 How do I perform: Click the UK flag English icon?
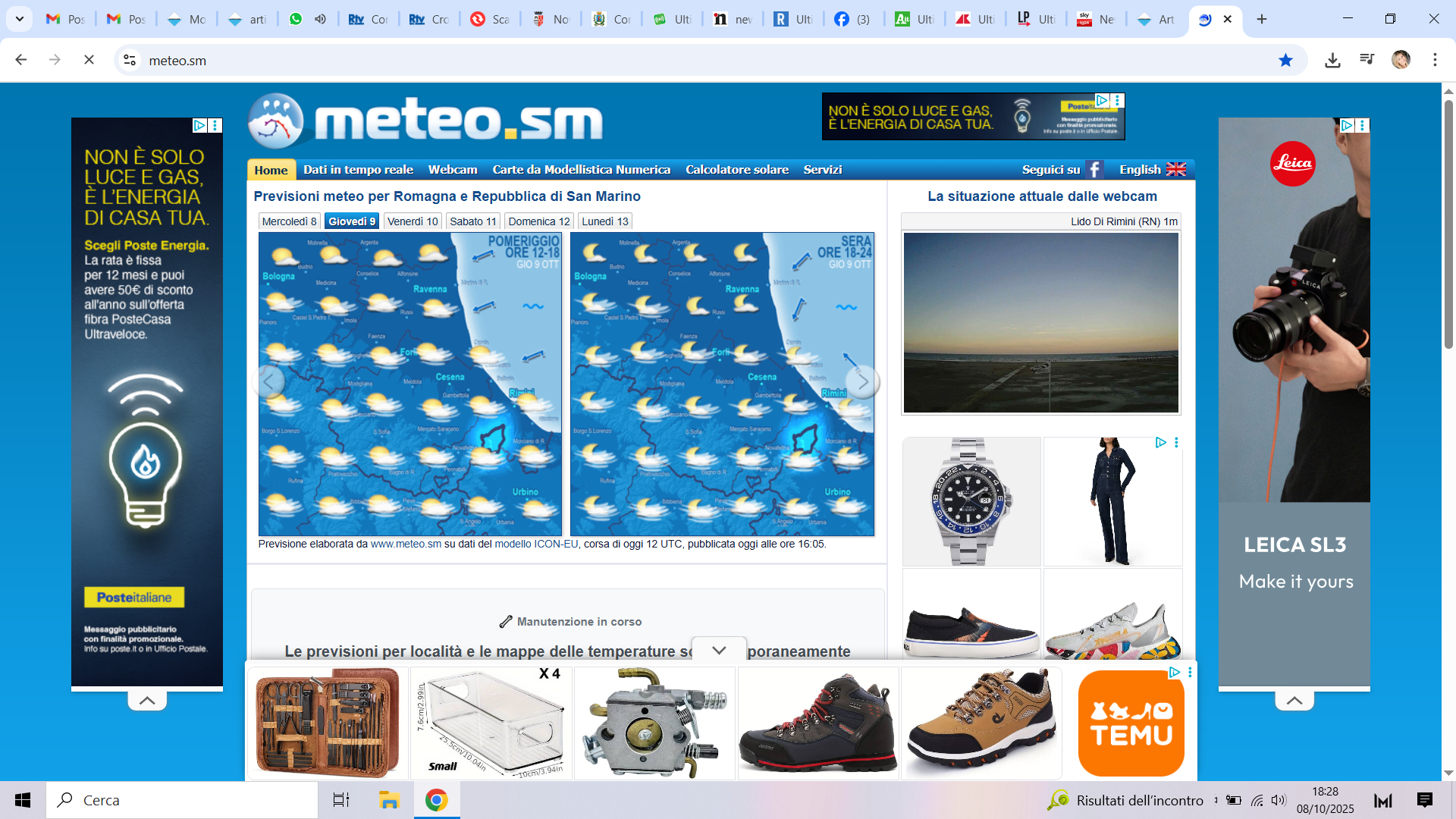click(1175, 169)
